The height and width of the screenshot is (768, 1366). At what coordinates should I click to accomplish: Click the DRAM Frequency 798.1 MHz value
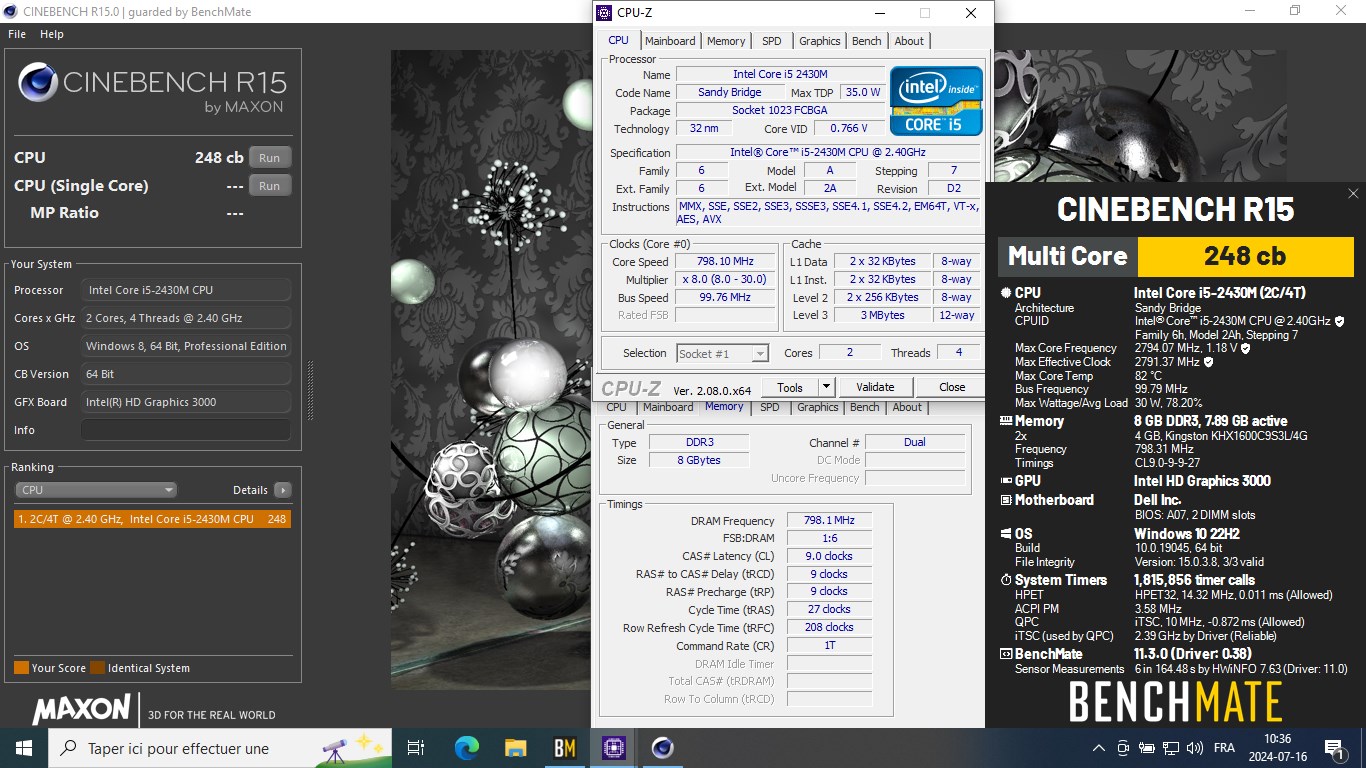tap(829, 521)
